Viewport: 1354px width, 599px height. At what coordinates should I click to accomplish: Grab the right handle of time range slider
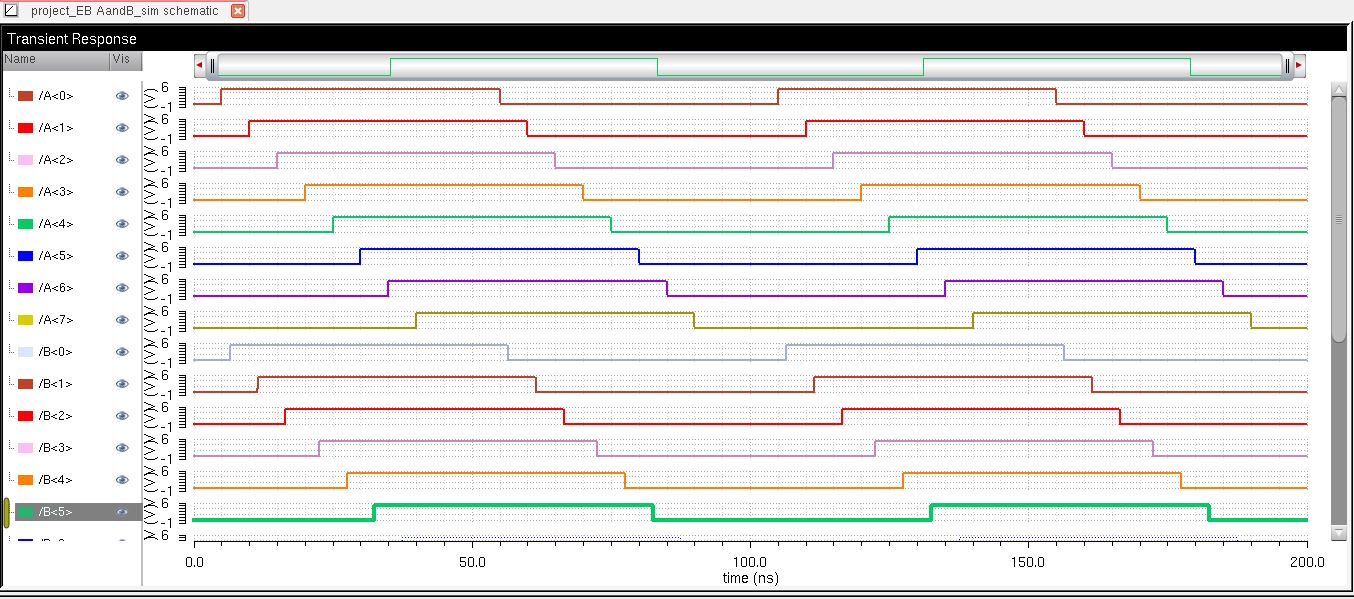(x=1287, y=66)
